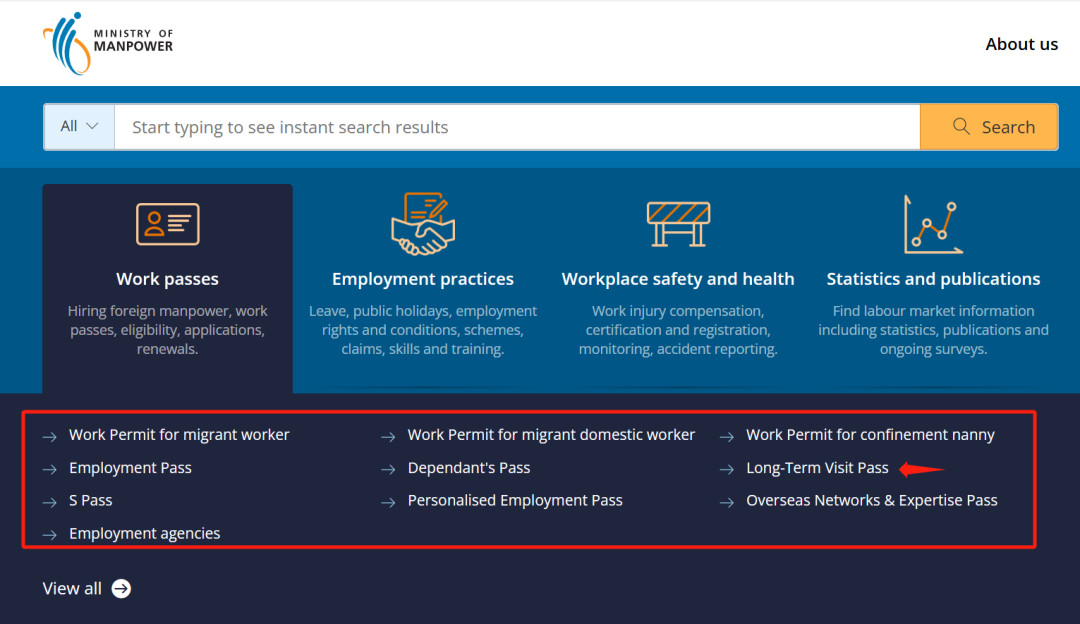Select the Statistics and publications heading
This screenshot has height=624, width=1080.
point(933,279)
